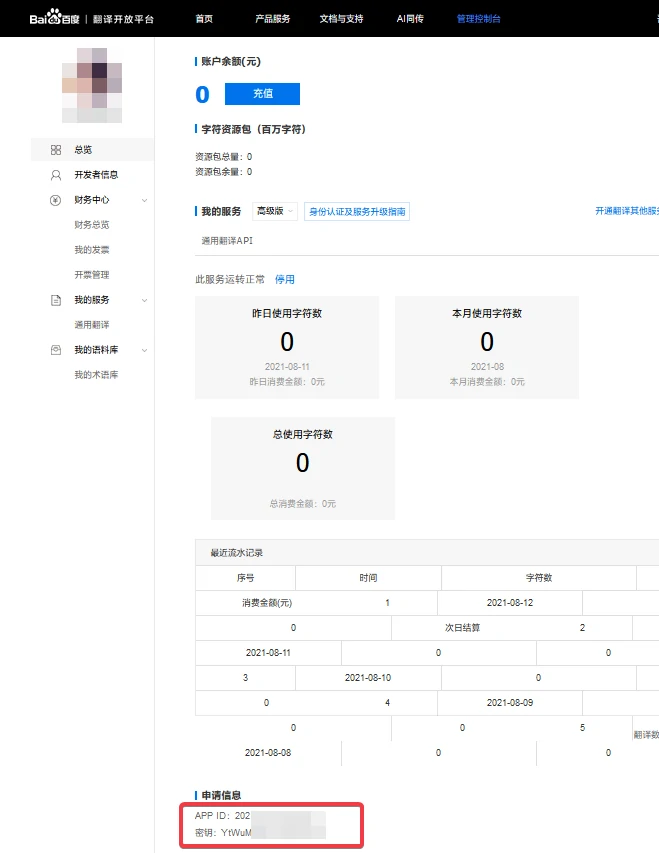Click the 时间 column header
The height and width of the screenshot is (853, 659).
368,578
